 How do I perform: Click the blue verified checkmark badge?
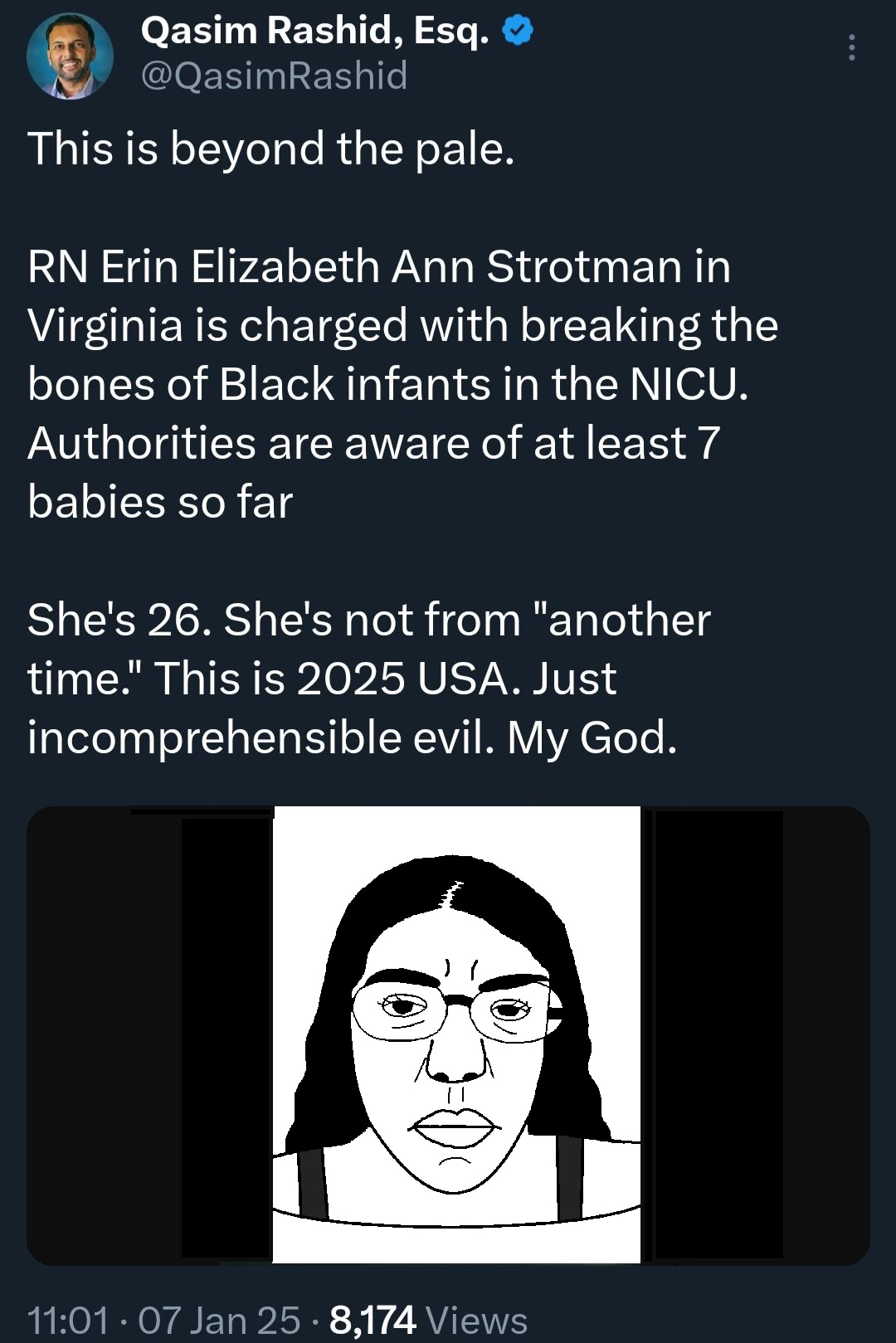pos(518,32)
